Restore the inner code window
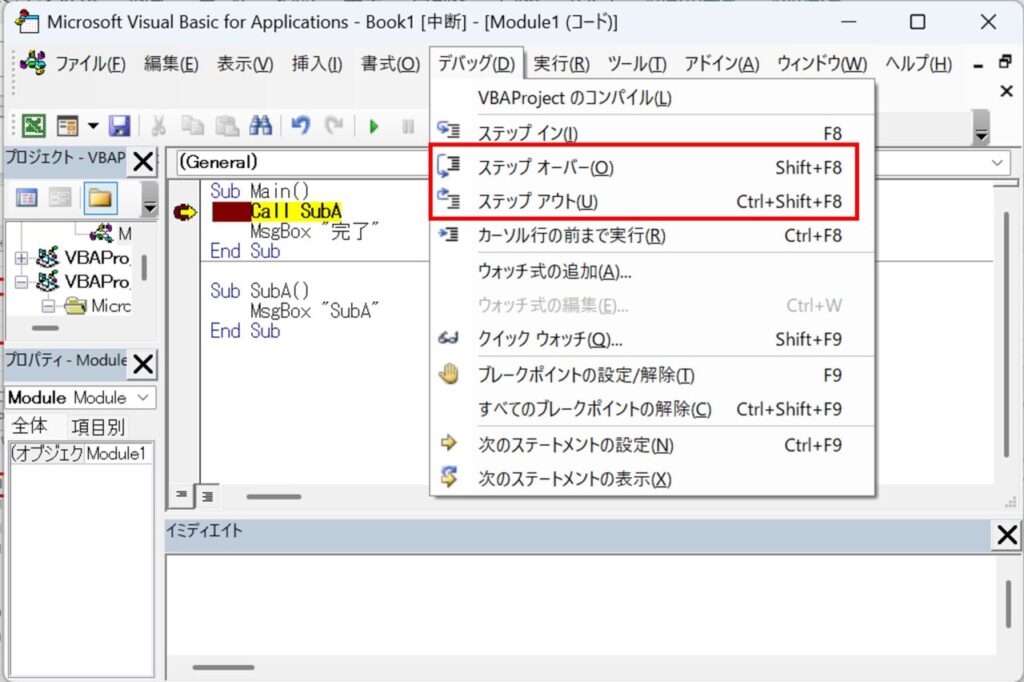 [1006, 61]
